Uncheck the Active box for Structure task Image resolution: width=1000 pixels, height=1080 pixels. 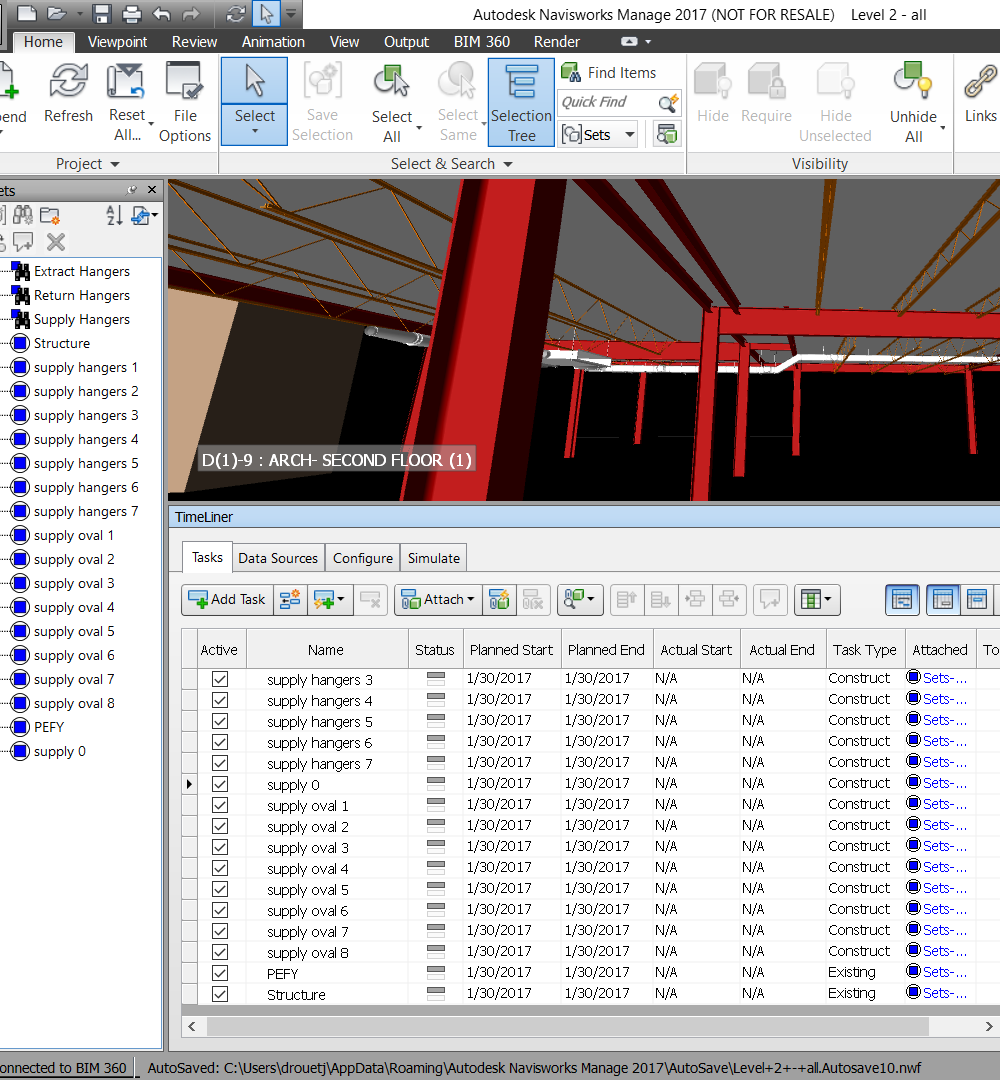(x=219, y=993)
